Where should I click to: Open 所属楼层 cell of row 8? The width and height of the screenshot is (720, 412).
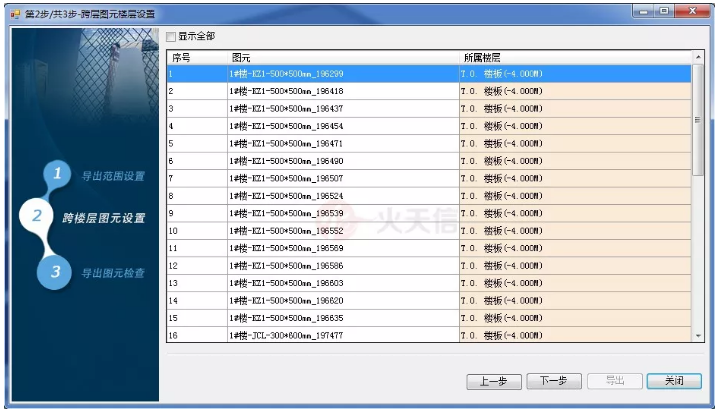tap(573, 196)
